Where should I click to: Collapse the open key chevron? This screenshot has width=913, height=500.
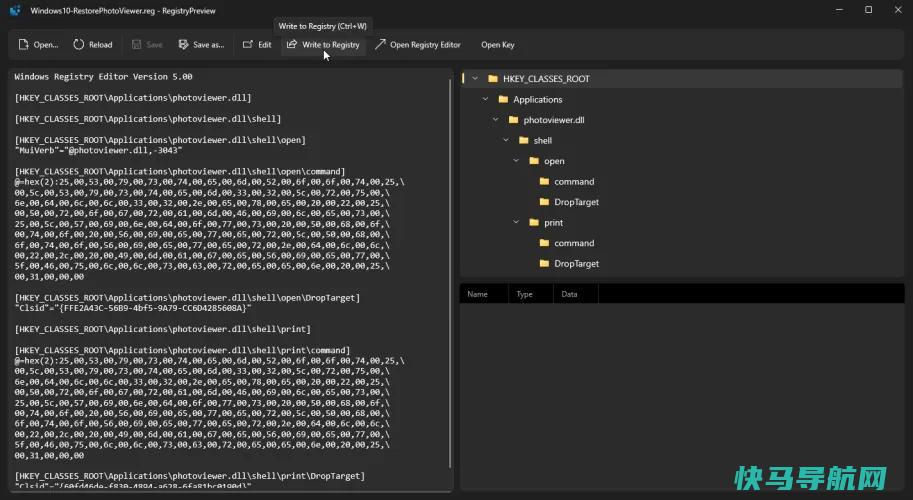(516, 161)
